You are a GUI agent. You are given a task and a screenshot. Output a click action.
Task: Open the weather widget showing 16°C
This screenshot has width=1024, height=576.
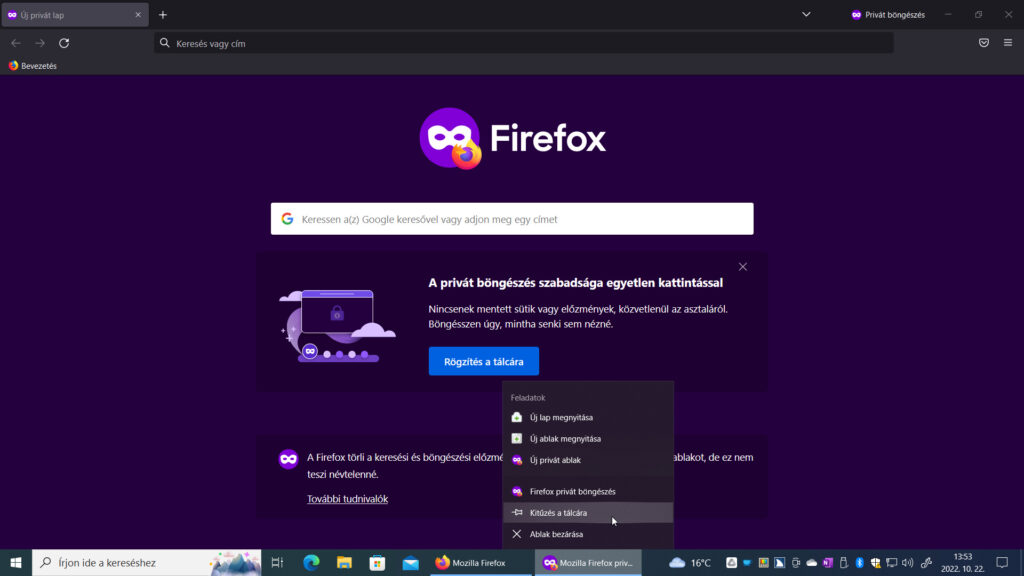pyautogui.click(x=690, y=562)
